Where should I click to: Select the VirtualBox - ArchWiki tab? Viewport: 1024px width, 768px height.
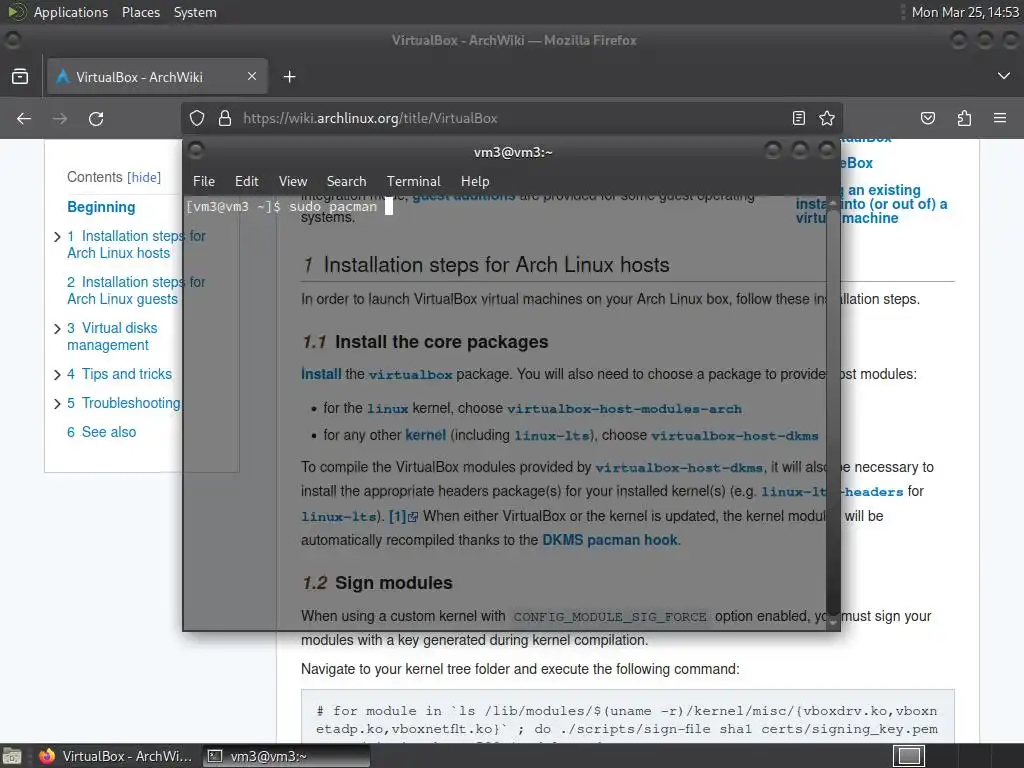coord(157,76)
